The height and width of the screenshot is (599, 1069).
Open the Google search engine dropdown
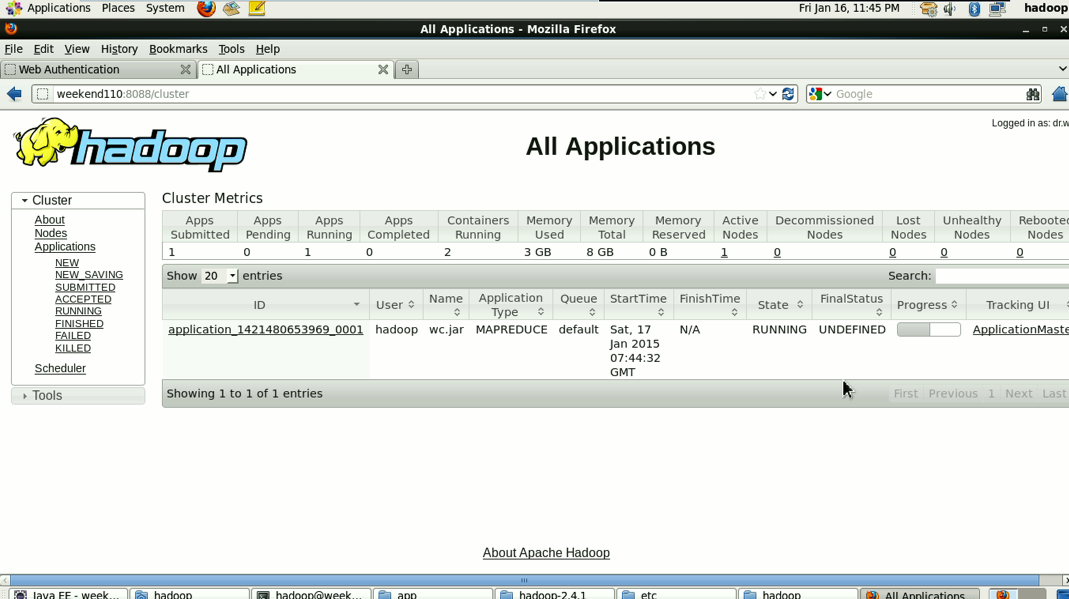[820, 94]
